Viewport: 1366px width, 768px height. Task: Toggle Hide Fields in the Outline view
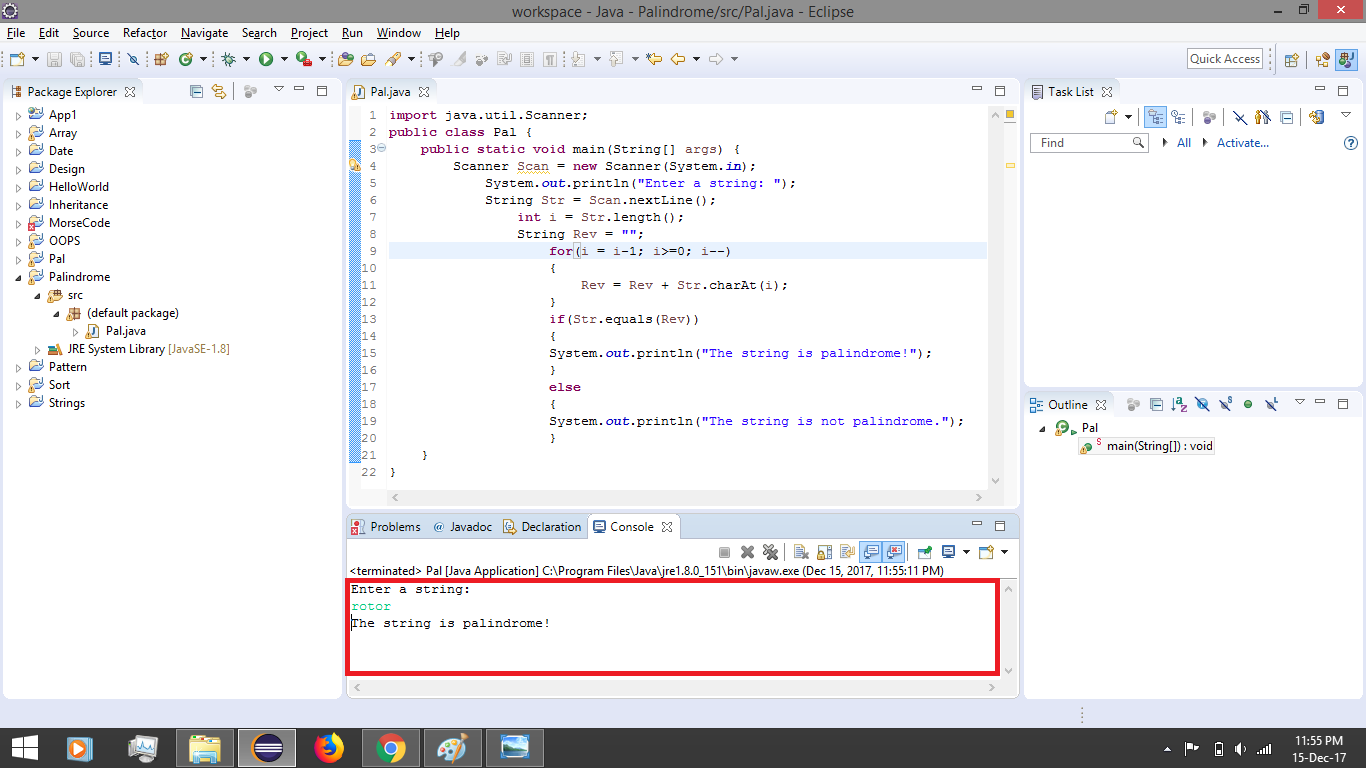(1201, 404)
